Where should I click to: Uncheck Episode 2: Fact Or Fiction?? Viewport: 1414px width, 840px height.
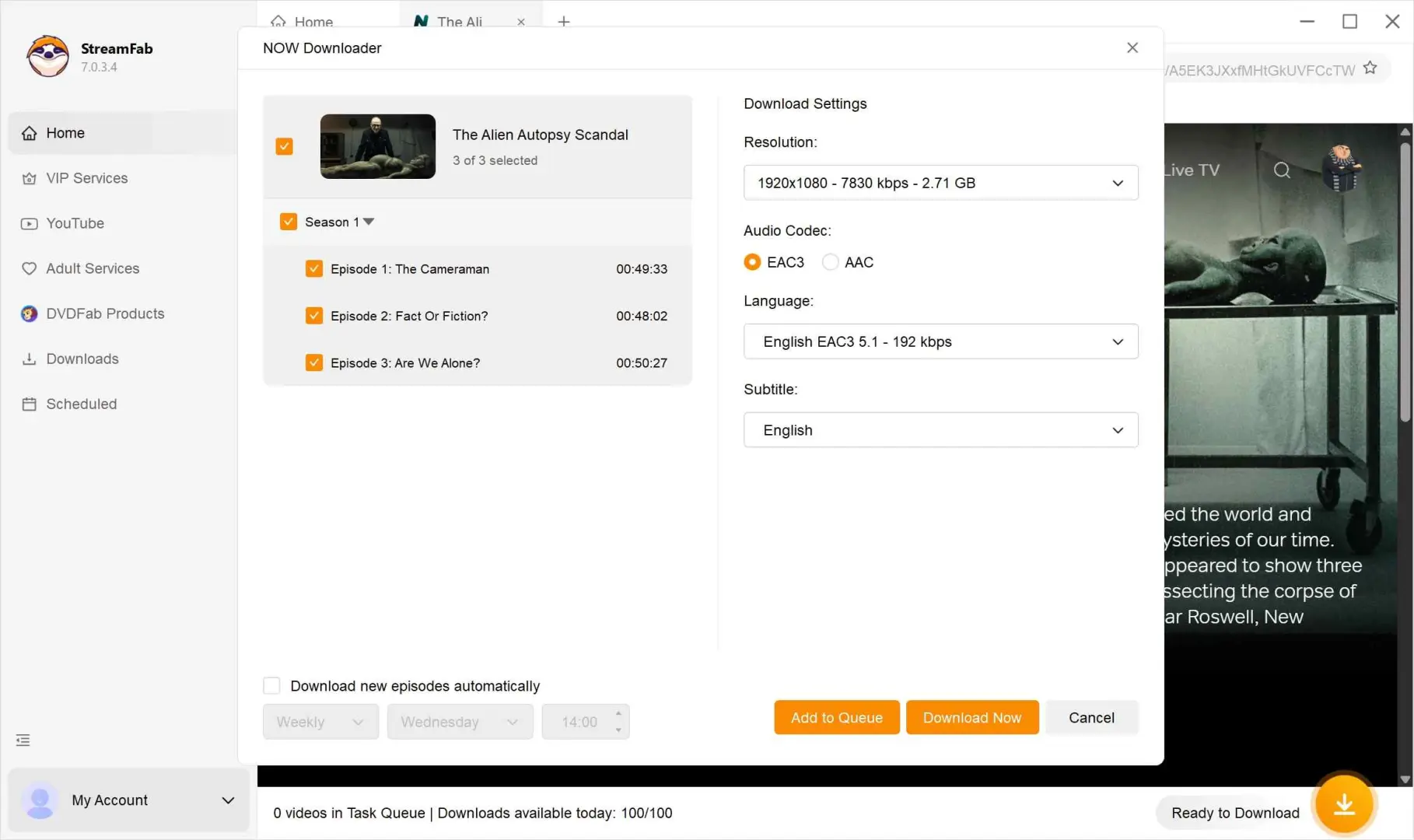tap(314, 315)
